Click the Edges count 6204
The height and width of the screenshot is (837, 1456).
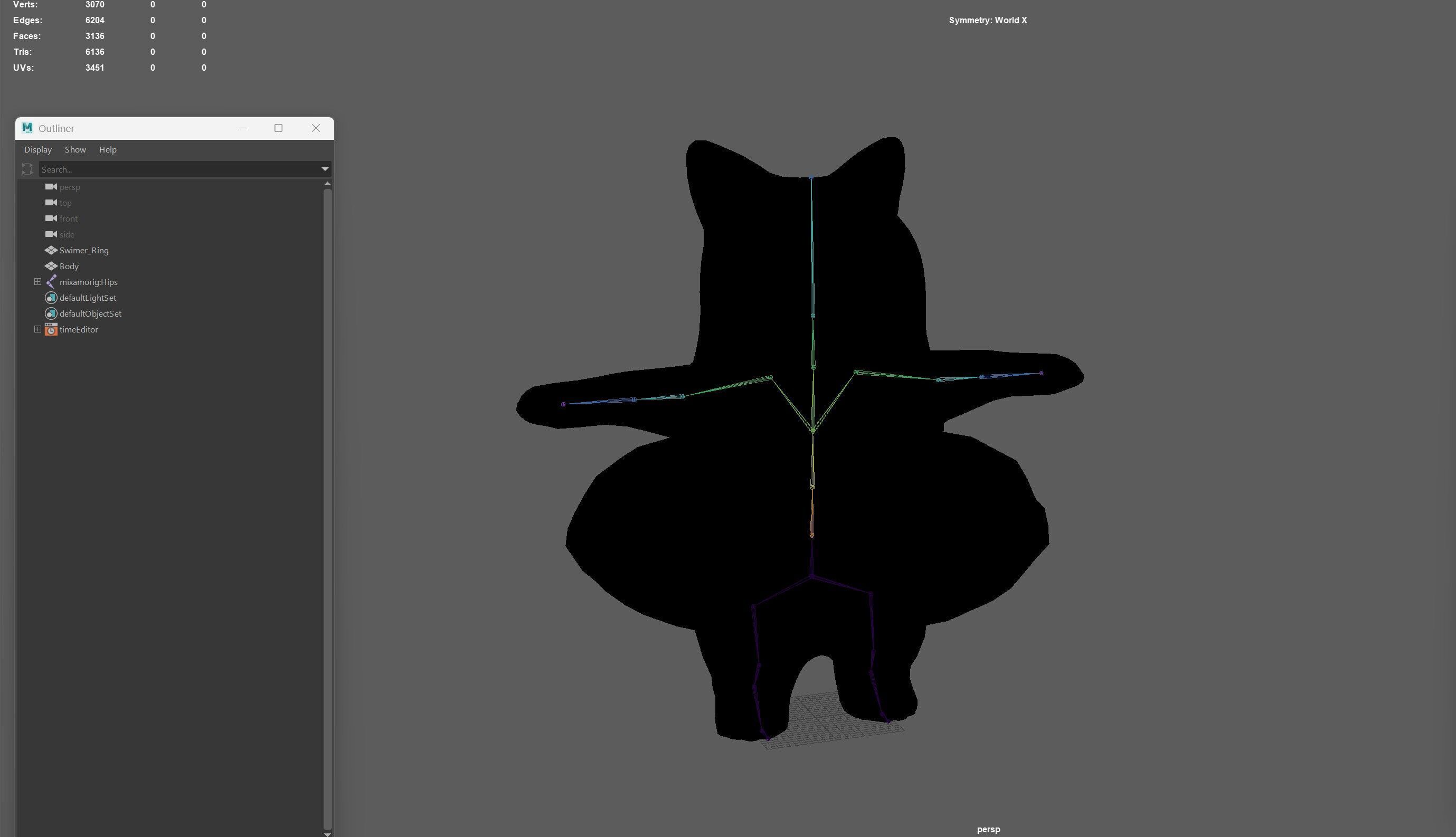[x=95, y=20]
